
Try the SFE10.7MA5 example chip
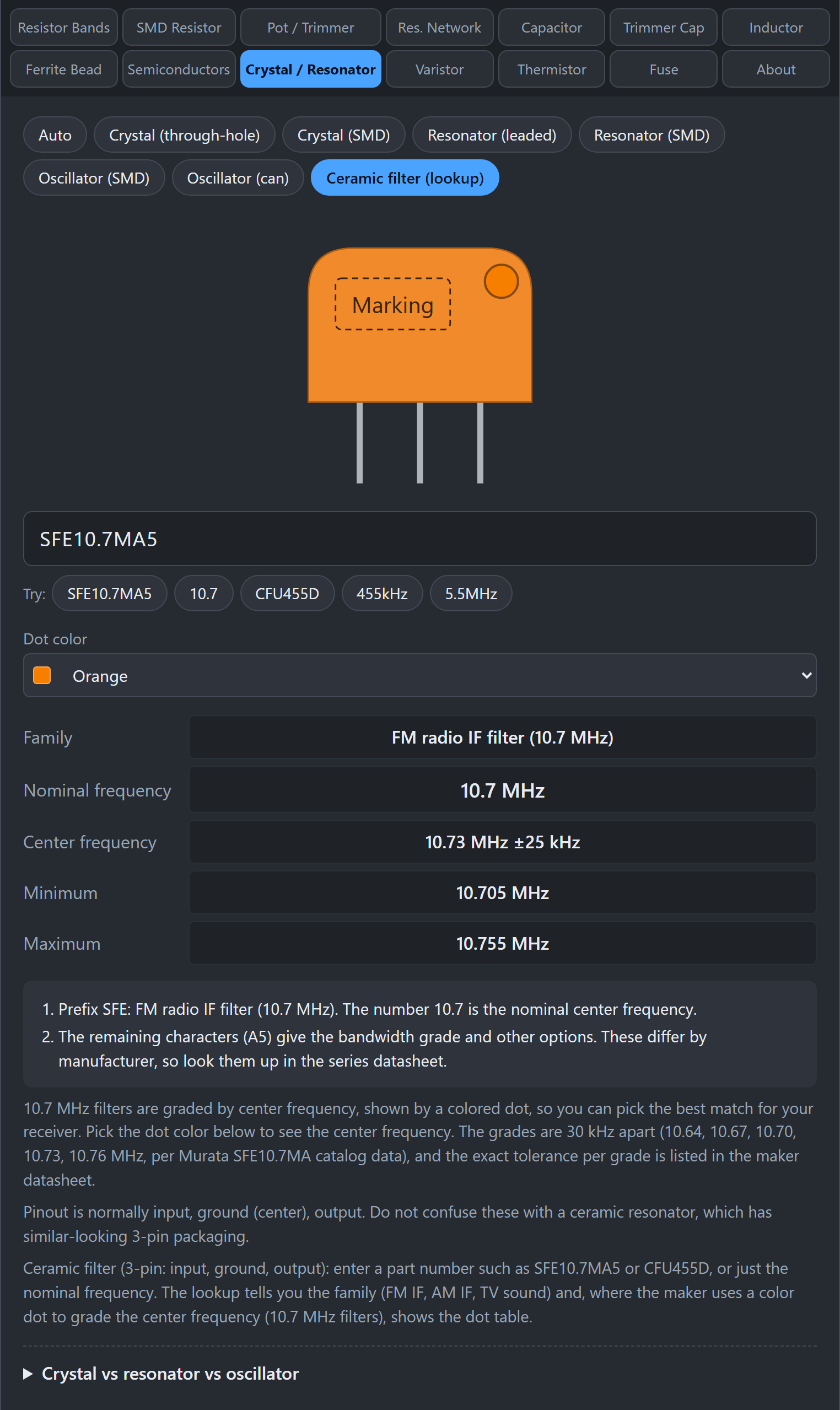[109, 593]
